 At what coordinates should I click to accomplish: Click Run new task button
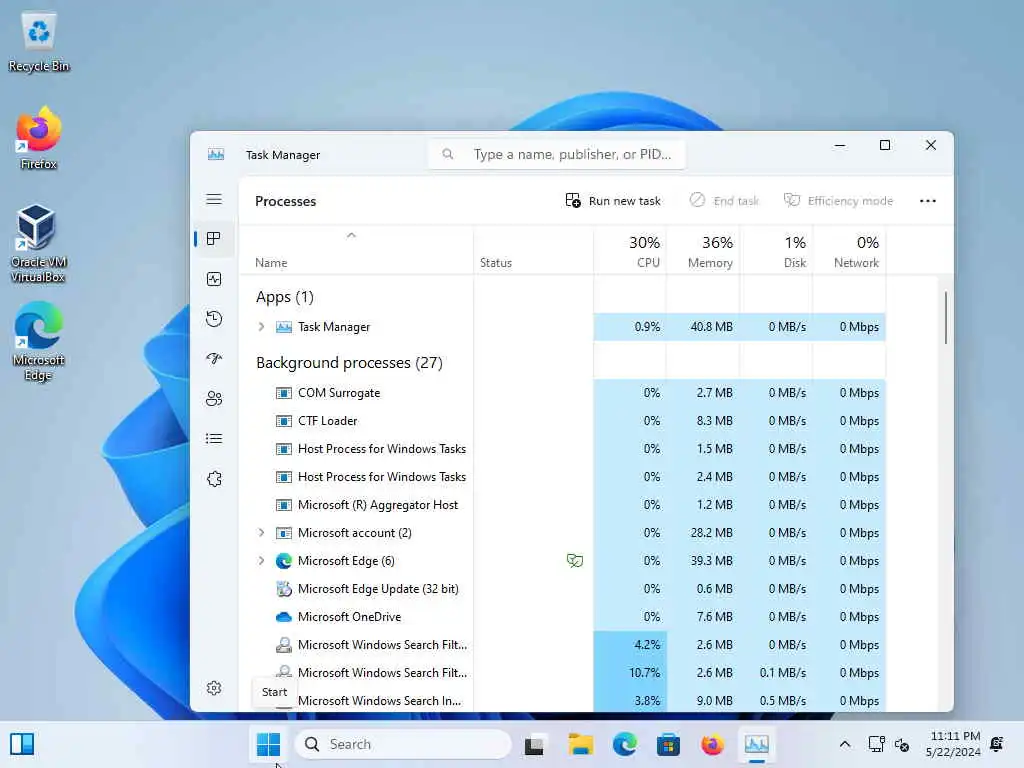(x=613, y=200)
